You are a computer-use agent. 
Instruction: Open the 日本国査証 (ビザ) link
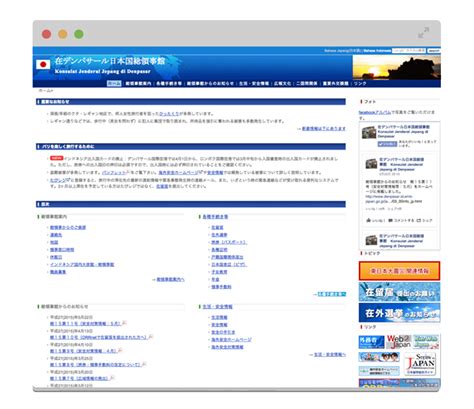pos(229,264)
